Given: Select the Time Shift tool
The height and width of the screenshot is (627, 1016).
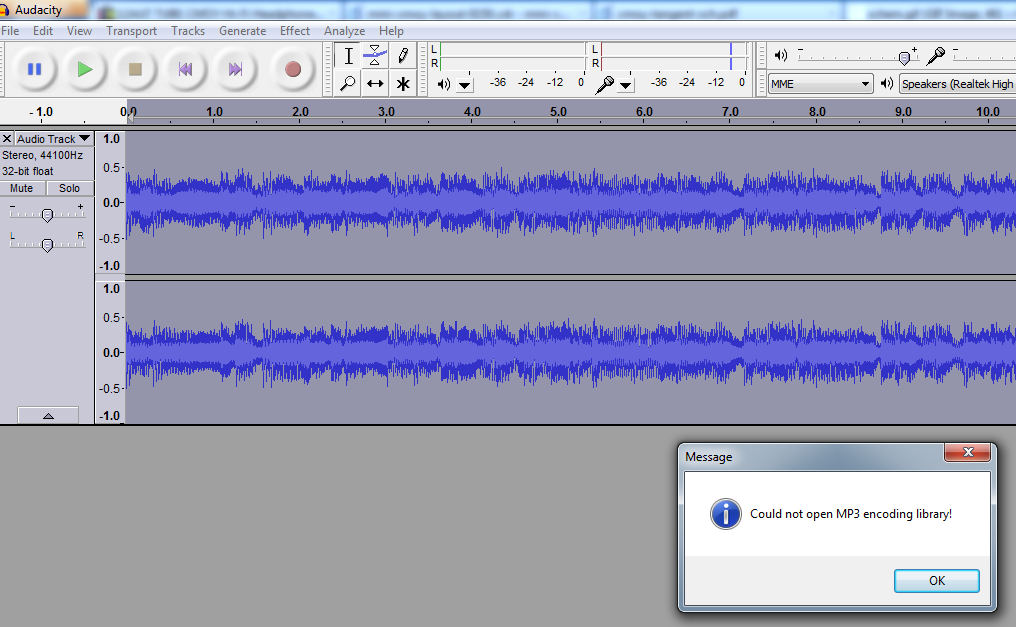Looking at the screenshot, I should click(x=375, y=84).
